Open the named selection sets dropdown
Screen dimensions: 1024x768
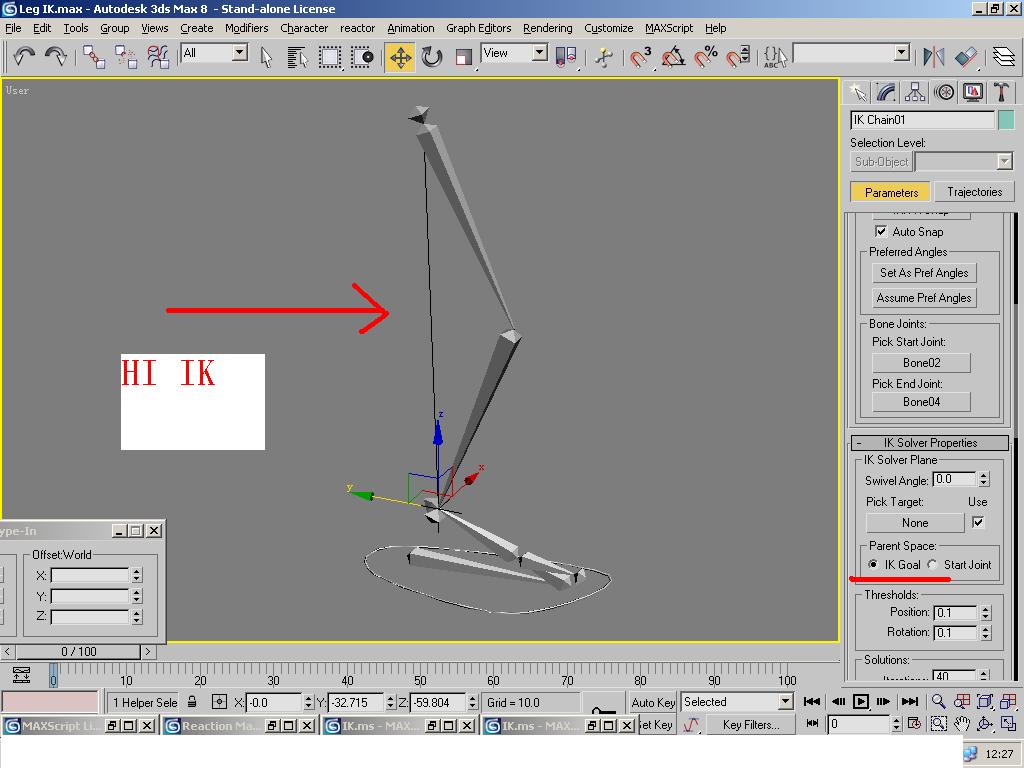point(902,52)
